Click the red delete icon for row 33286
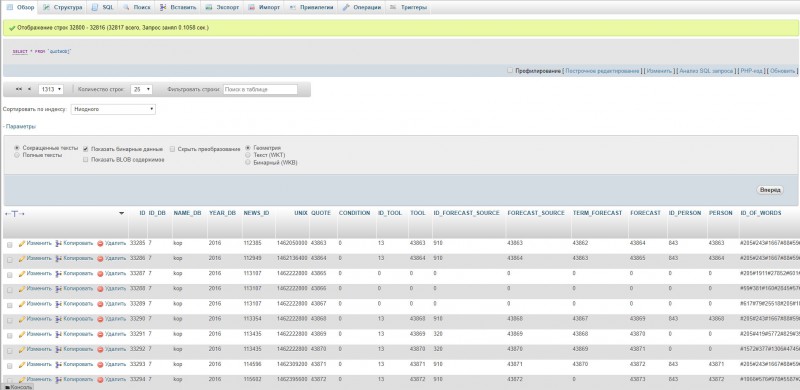Screen dimensions: 800x390 tap(101, 259)
